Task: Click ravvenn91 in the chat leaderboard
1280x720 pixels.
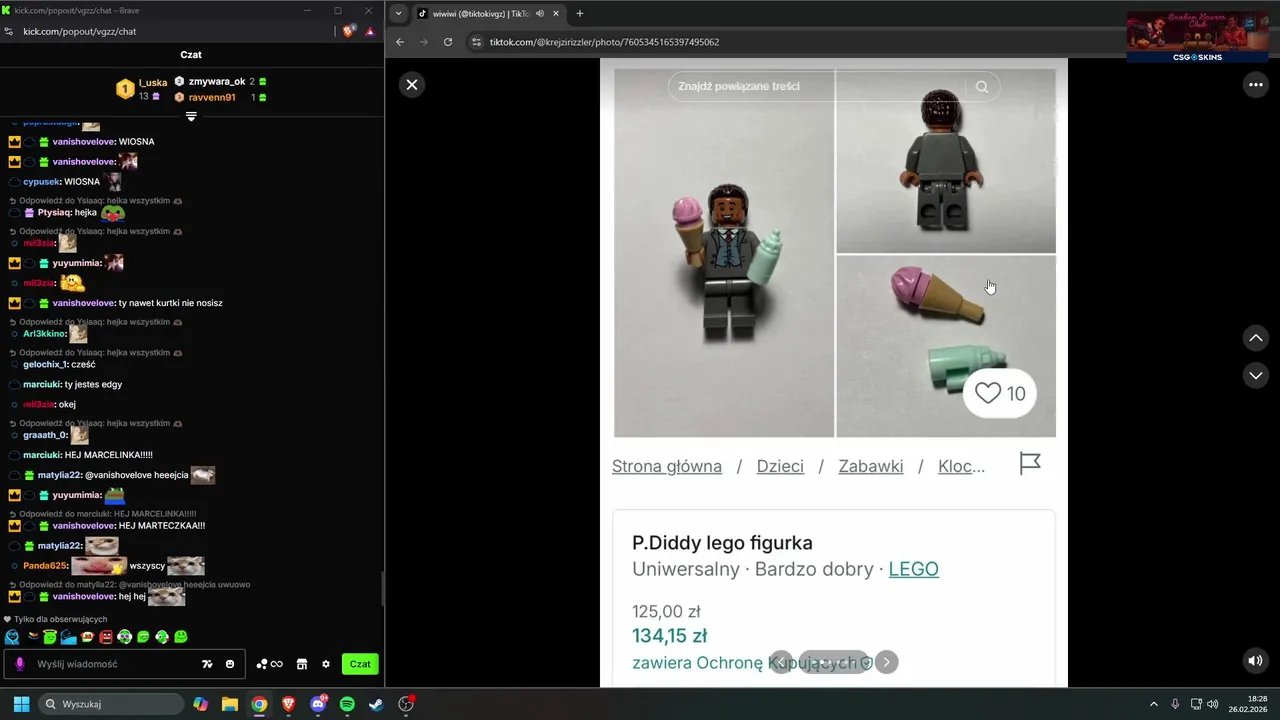Action: pyautogui.click(x=212, y=98)
